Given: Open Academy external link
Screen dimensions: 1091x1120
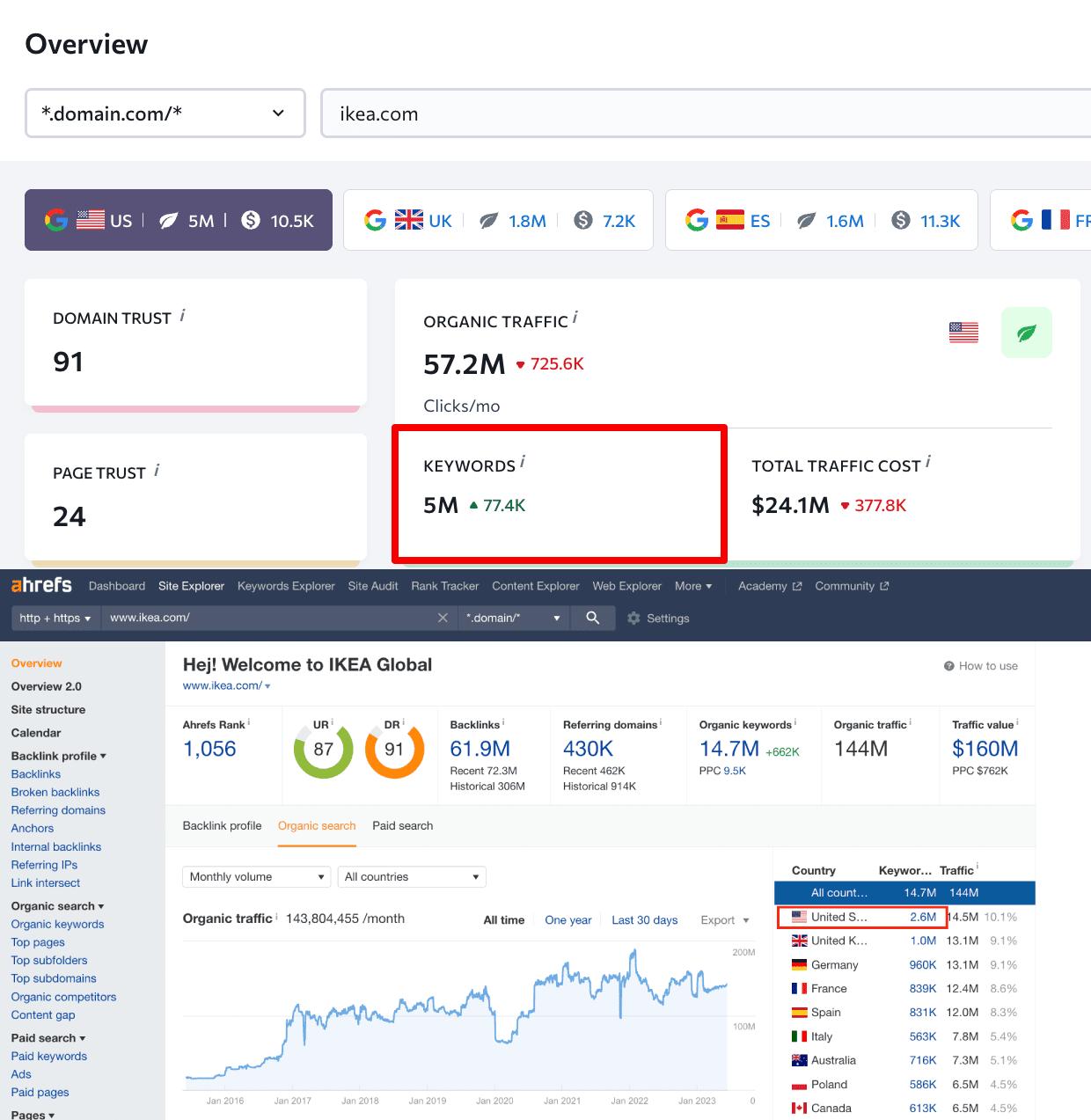Looking at the screenshot, I should [770, 586].
